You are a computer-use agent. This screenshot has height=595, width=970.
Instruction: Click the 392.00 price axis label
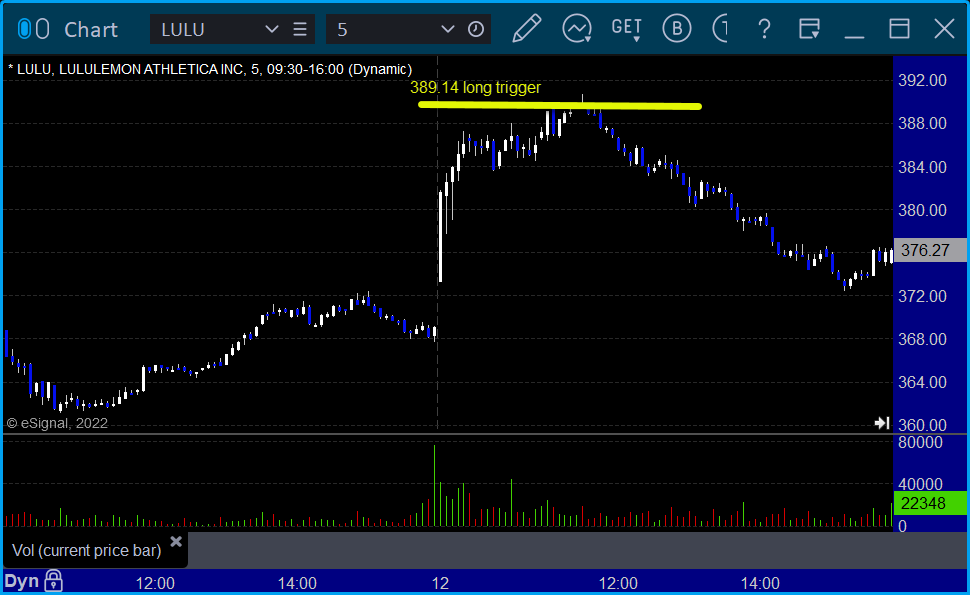pyautogui.click(x=922, y=80)
